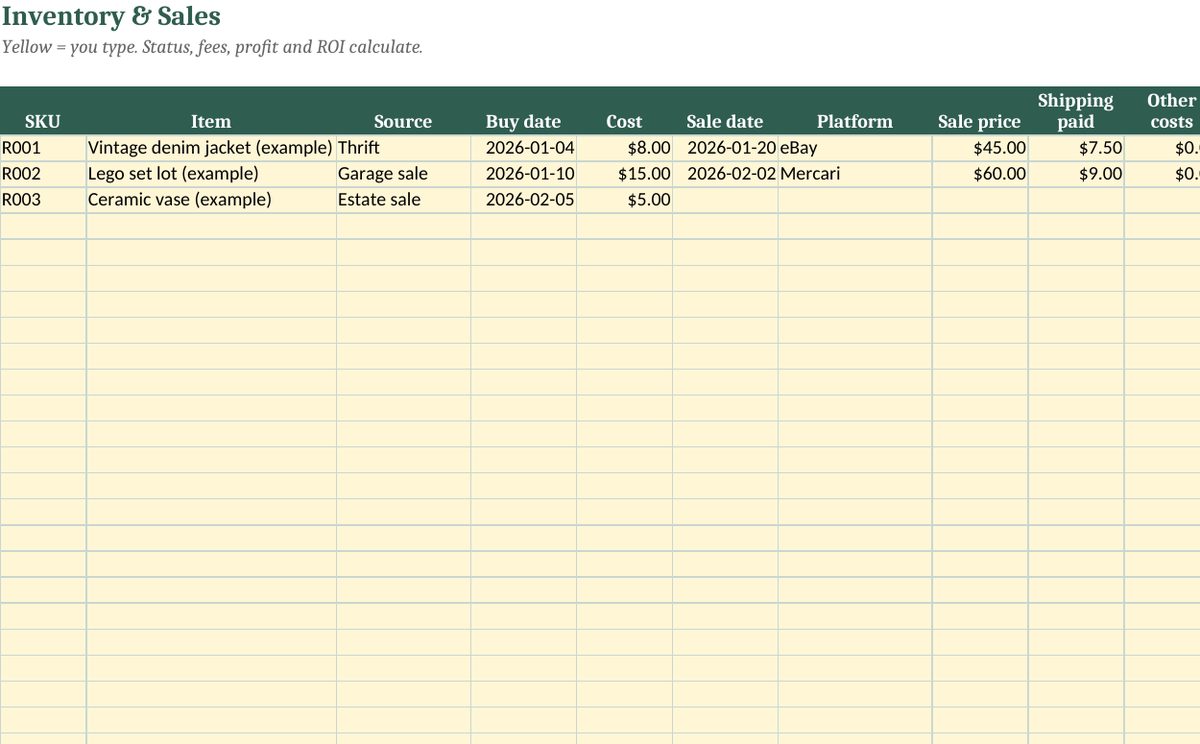
Task: Select cell with SKU R003
Action: [43, 200]
